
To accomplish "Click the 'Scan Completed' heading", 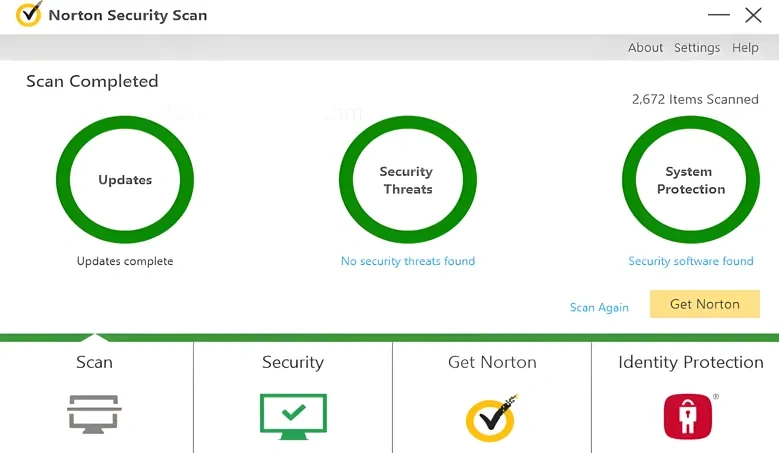I will pos(92,81).
